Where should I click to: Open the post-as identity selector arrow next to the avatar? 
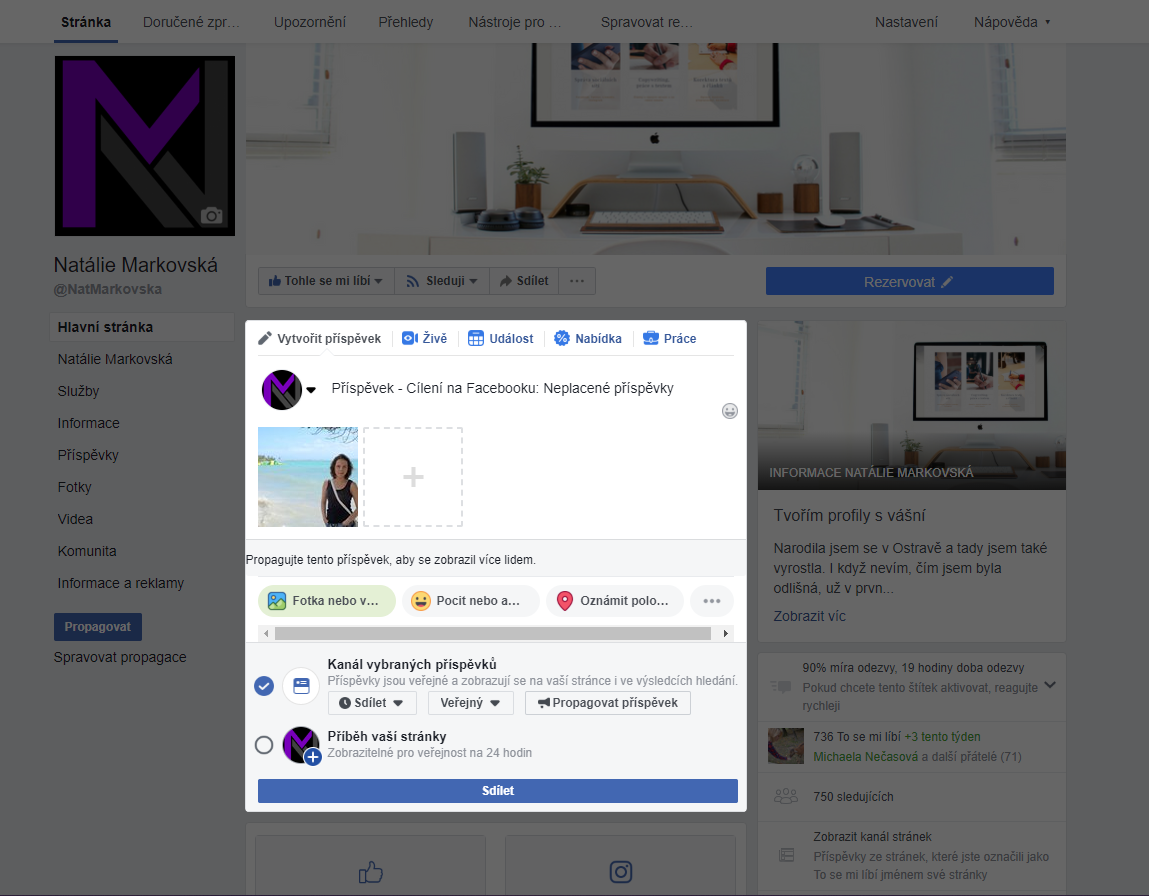pyautogui.click(x=311, y=390)
